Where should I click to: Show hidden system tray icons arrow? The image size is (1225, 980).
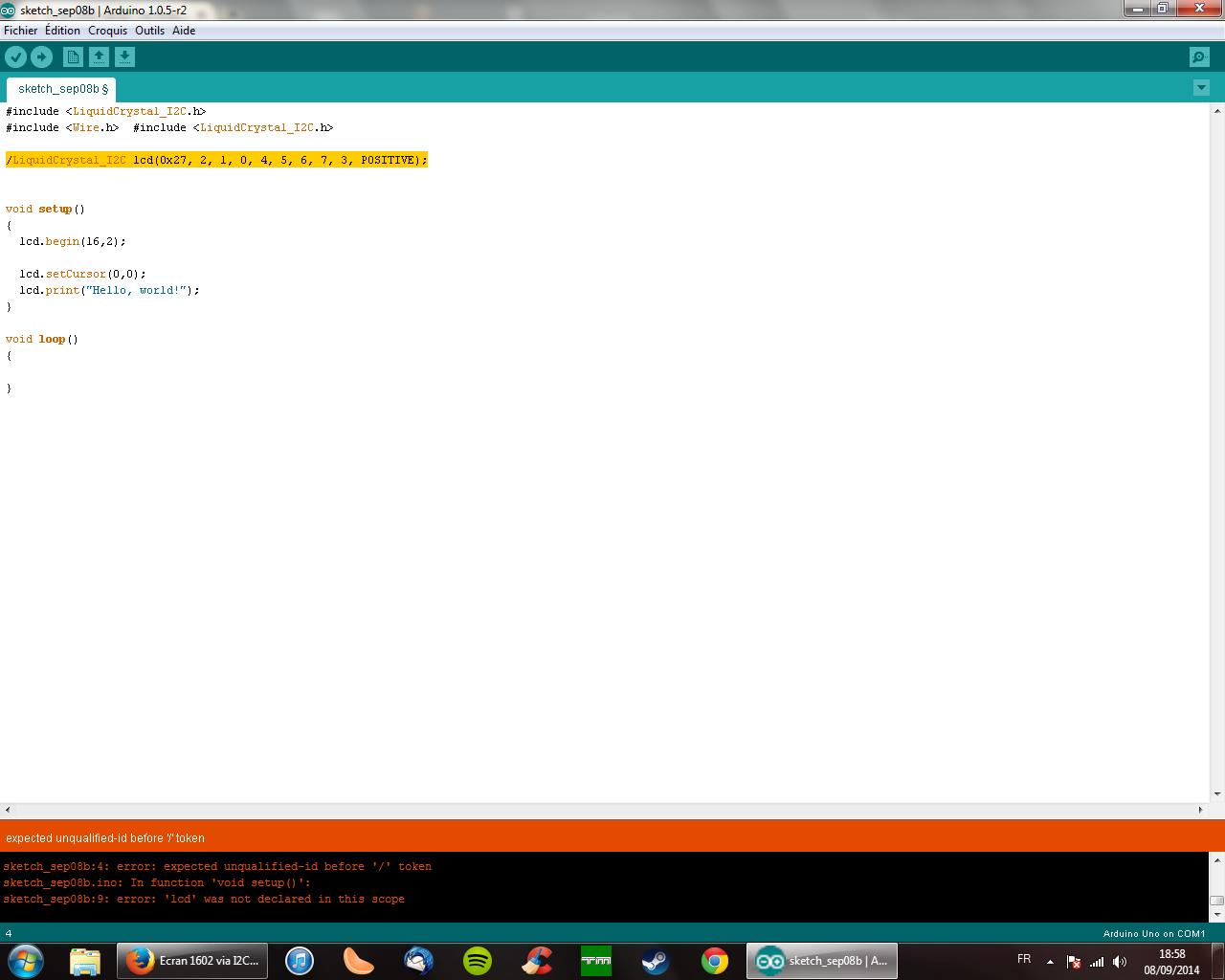click(x=1050, y=961)
